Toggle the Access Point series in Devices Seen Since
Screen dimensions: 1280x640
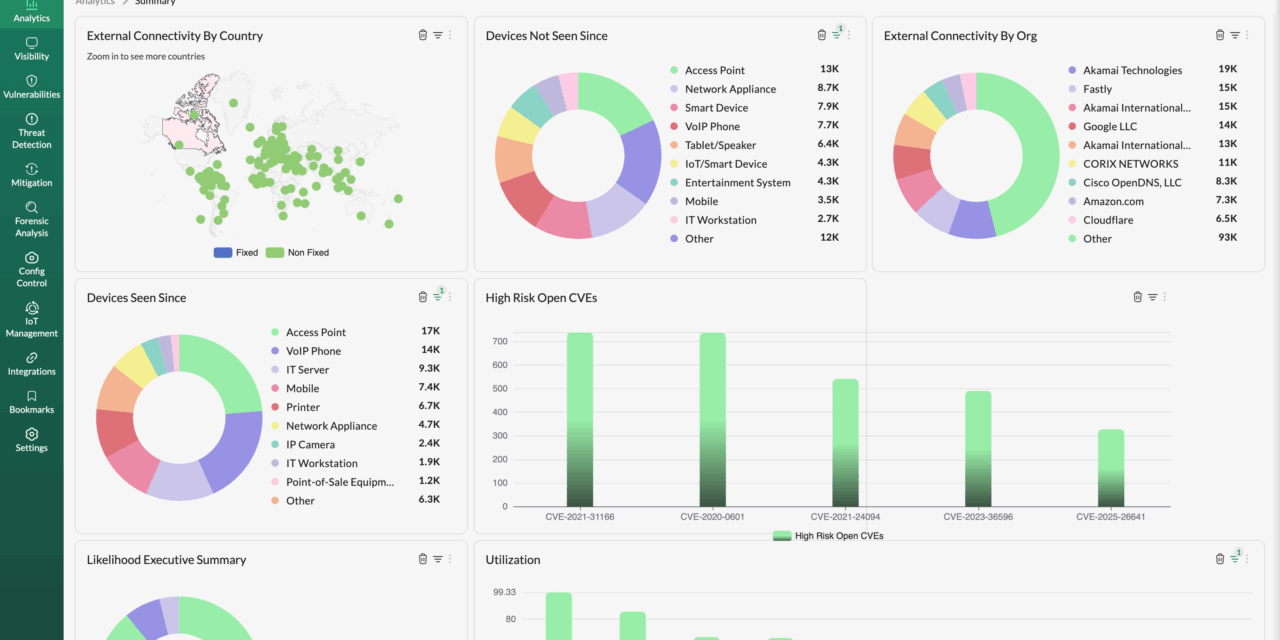pos(316,332)
